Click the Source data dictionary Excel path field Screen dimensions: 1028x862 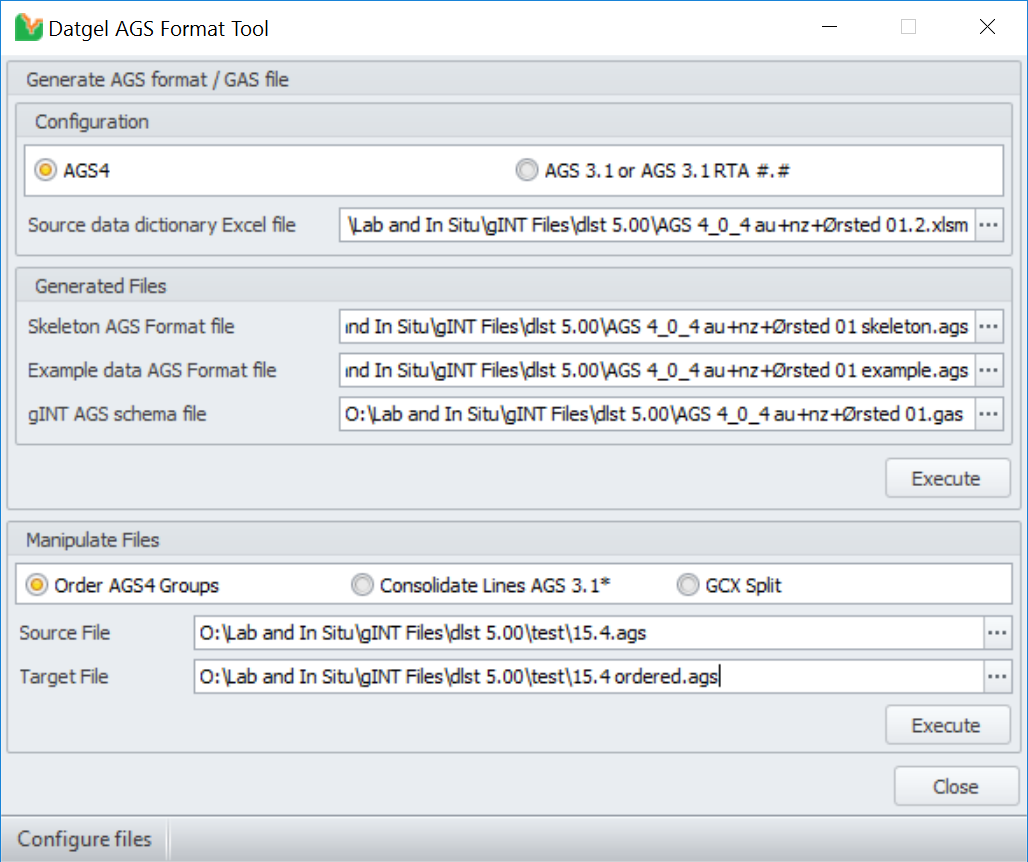click(657, 225)
